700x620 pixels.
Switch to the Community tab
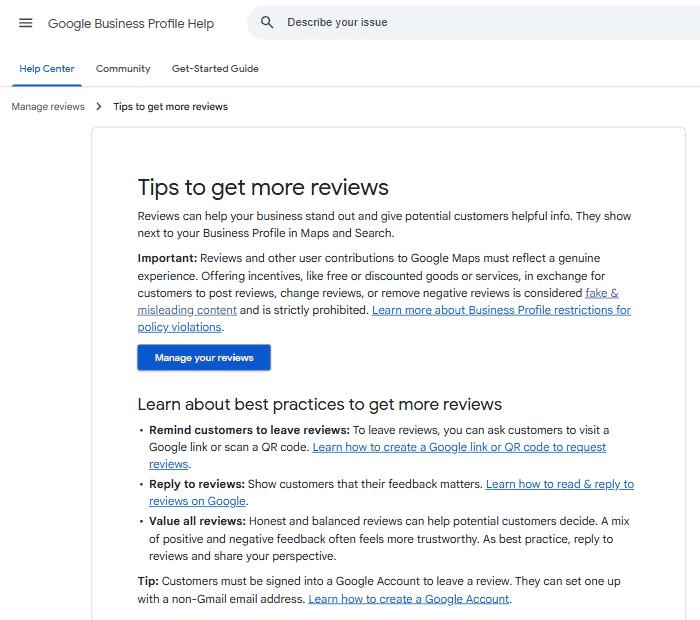click(x=123, y=69)
